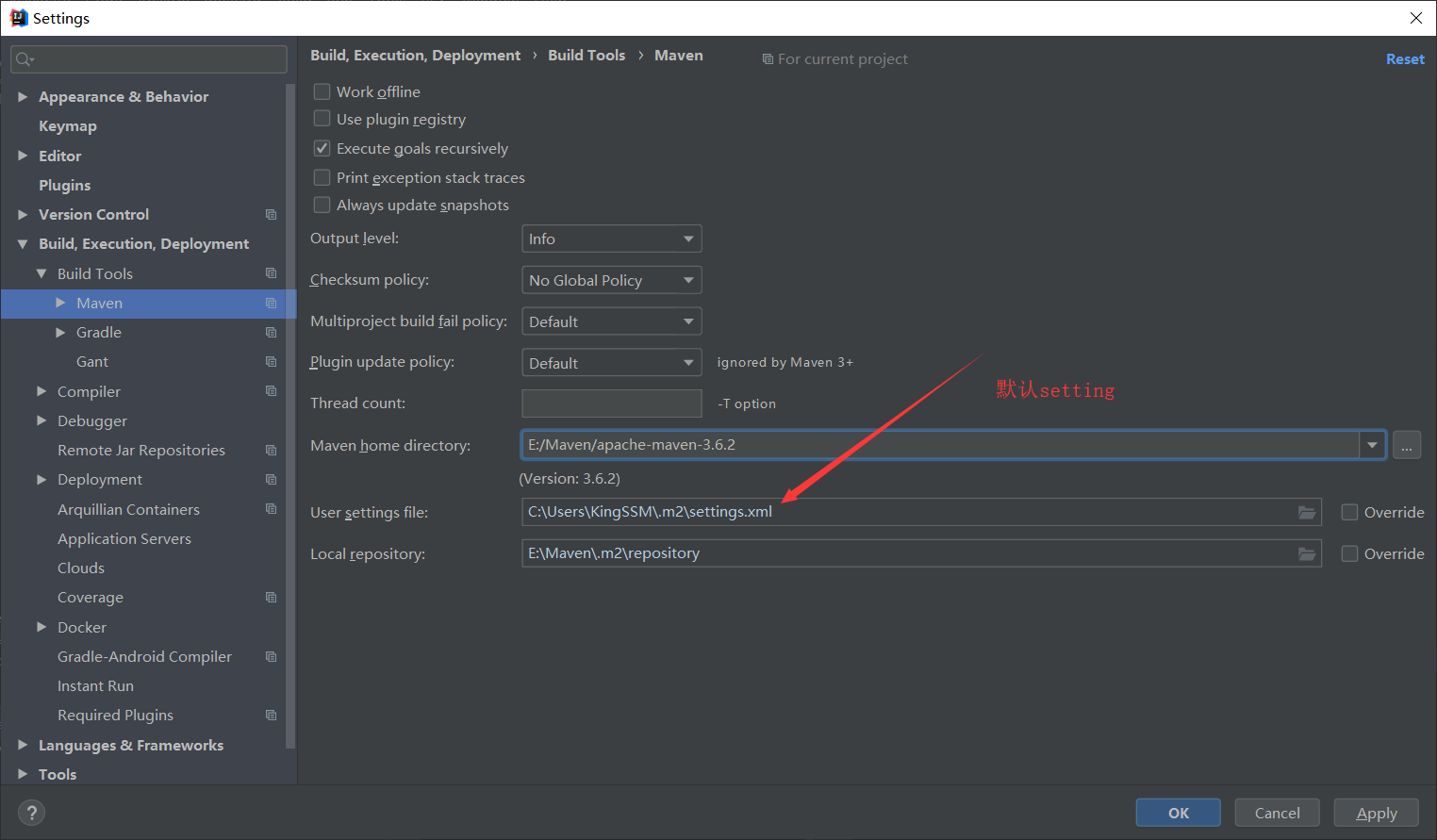Click the settings search field
1437x840 pixels.
[149, 59]
